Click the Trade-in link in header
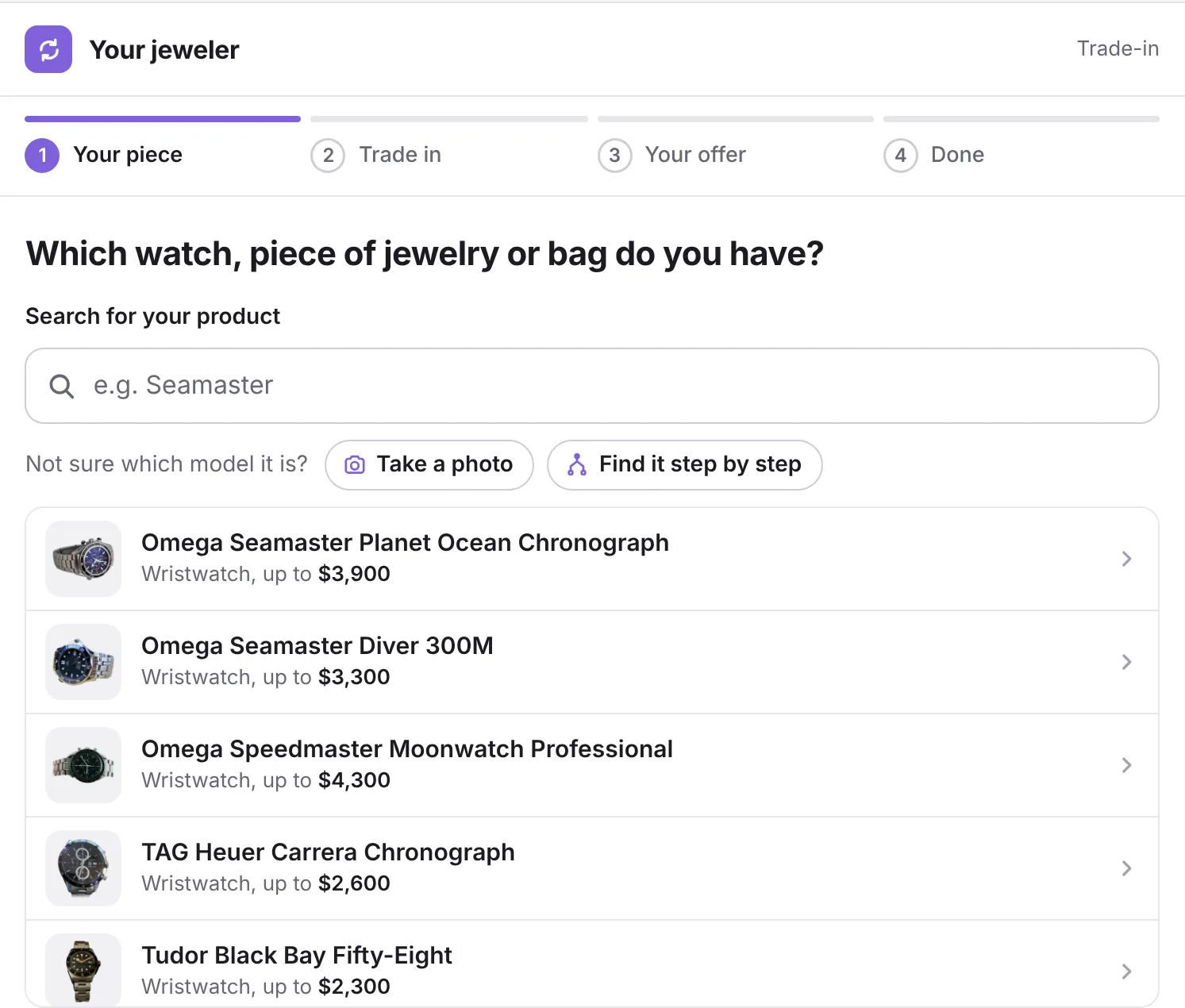 pyautogui.click(x=1118, y=48)
